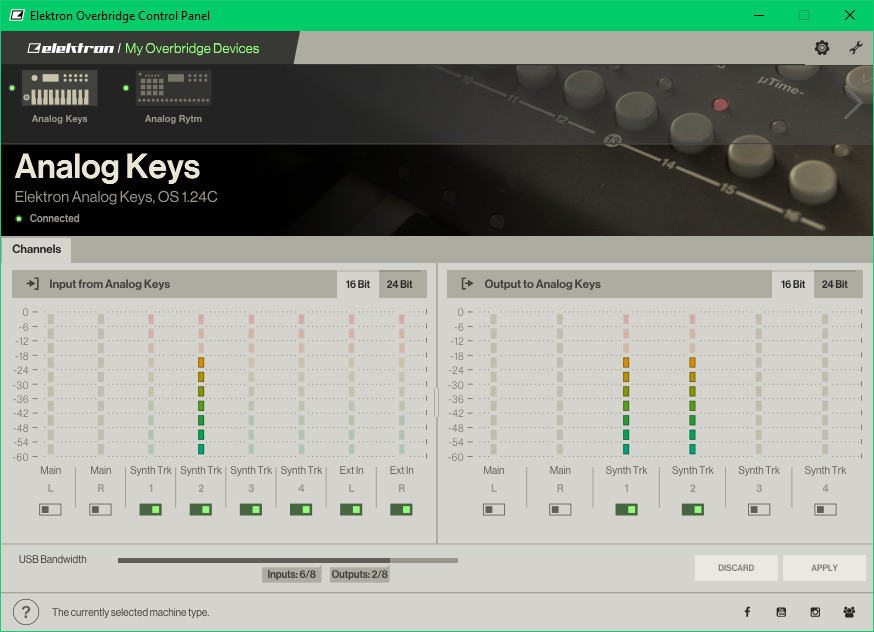Open the help question mark icon

[x=26, y=612]
